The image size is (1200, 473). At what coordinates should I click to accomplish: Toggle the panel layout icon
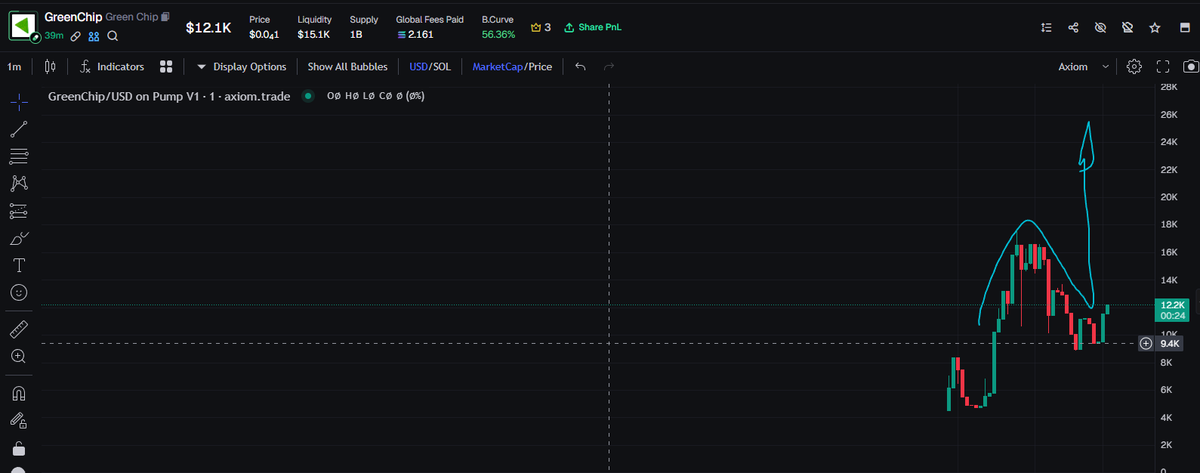click(1183, 27)
